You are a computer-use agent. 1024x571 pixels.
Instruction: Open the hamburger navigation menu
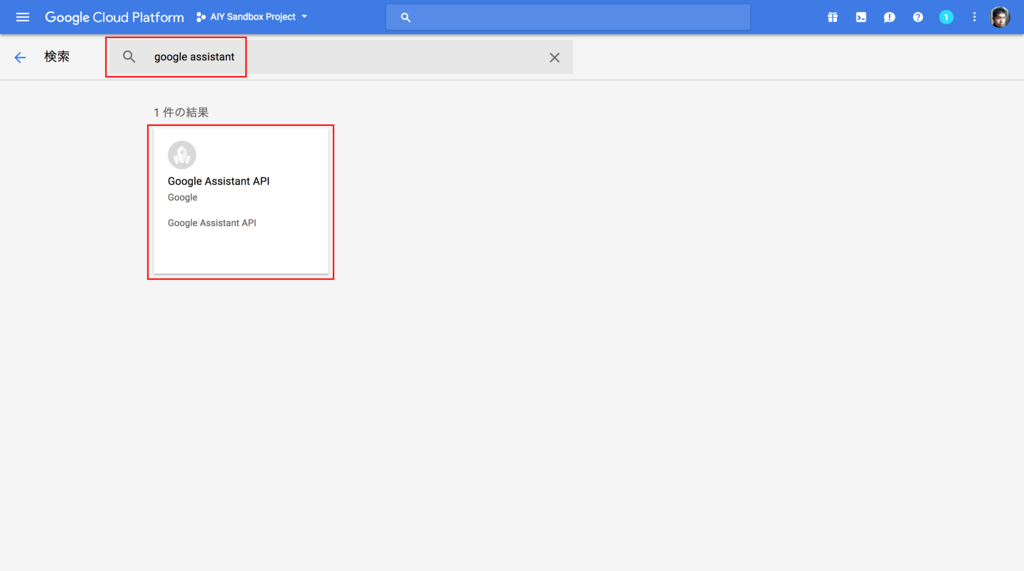click(22, 17)
